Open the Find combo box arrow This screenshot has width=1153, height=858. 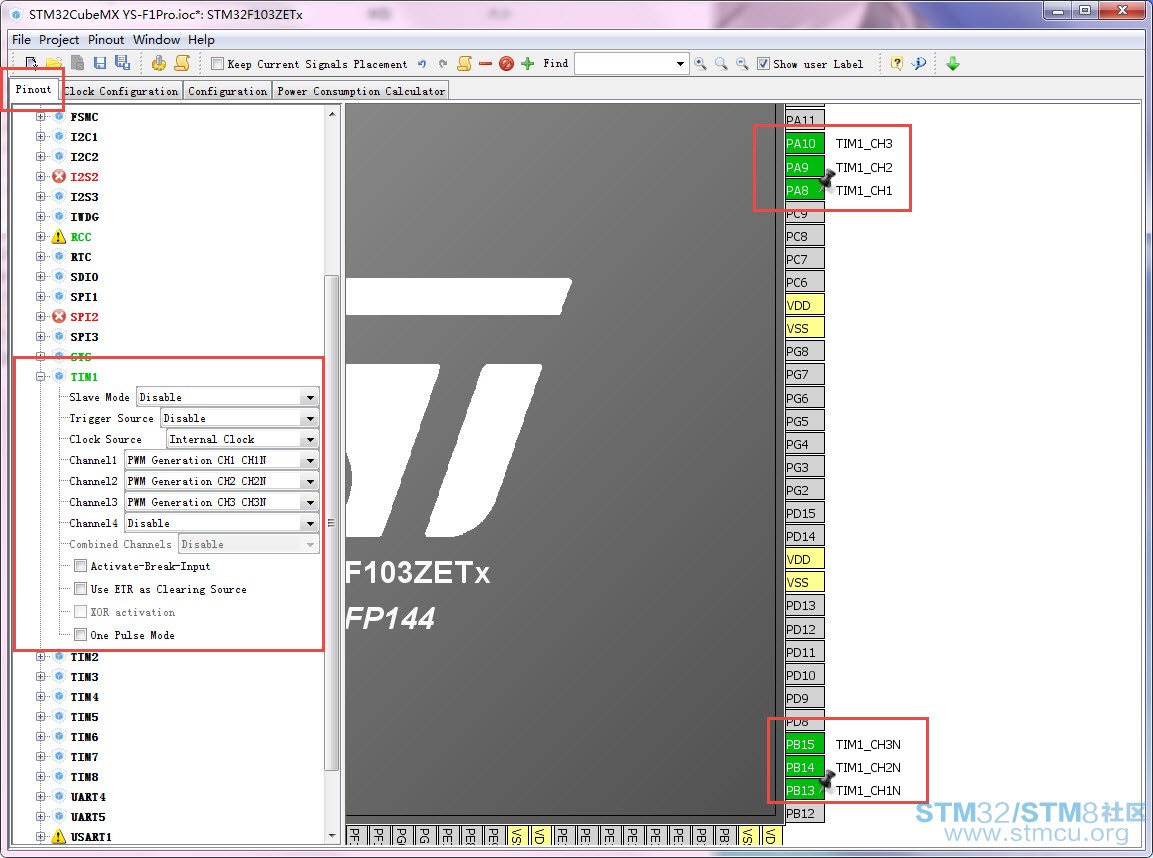[680, 64]
